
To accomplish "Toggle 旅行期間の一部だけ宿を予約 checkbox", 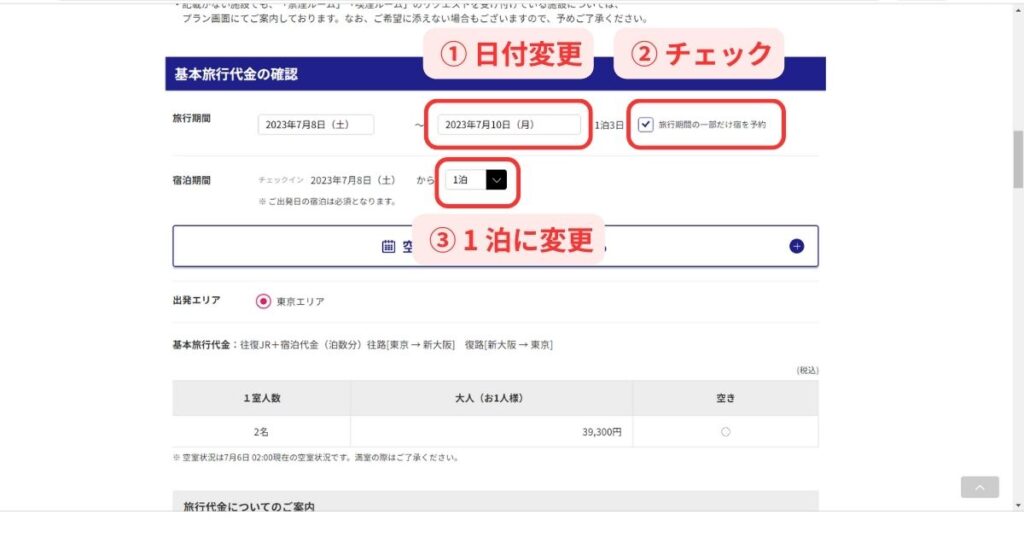I will pos(645,124).
